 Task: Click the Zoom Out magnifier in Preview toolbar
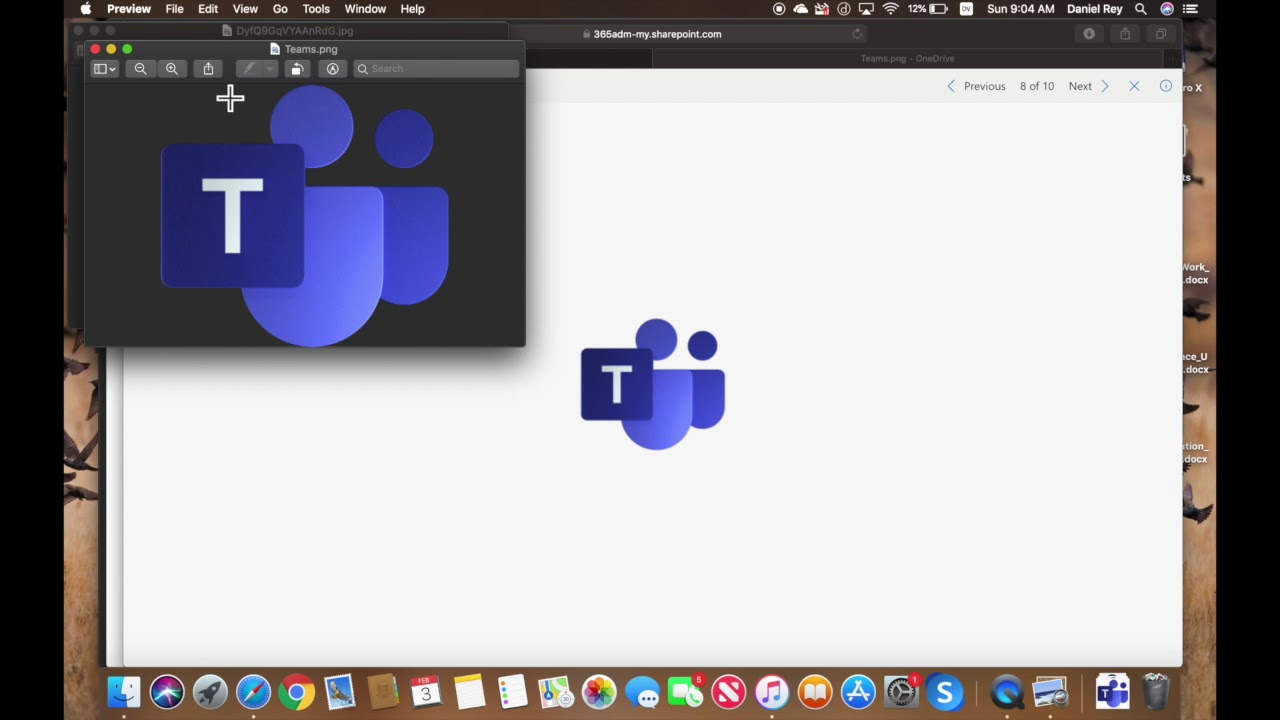[x=140, y=69]
